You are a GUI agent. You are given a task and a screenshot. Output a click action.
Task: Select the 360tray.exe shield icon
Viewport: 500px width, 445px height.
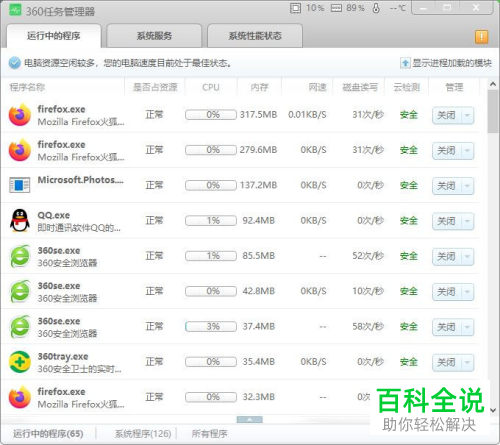20,362
